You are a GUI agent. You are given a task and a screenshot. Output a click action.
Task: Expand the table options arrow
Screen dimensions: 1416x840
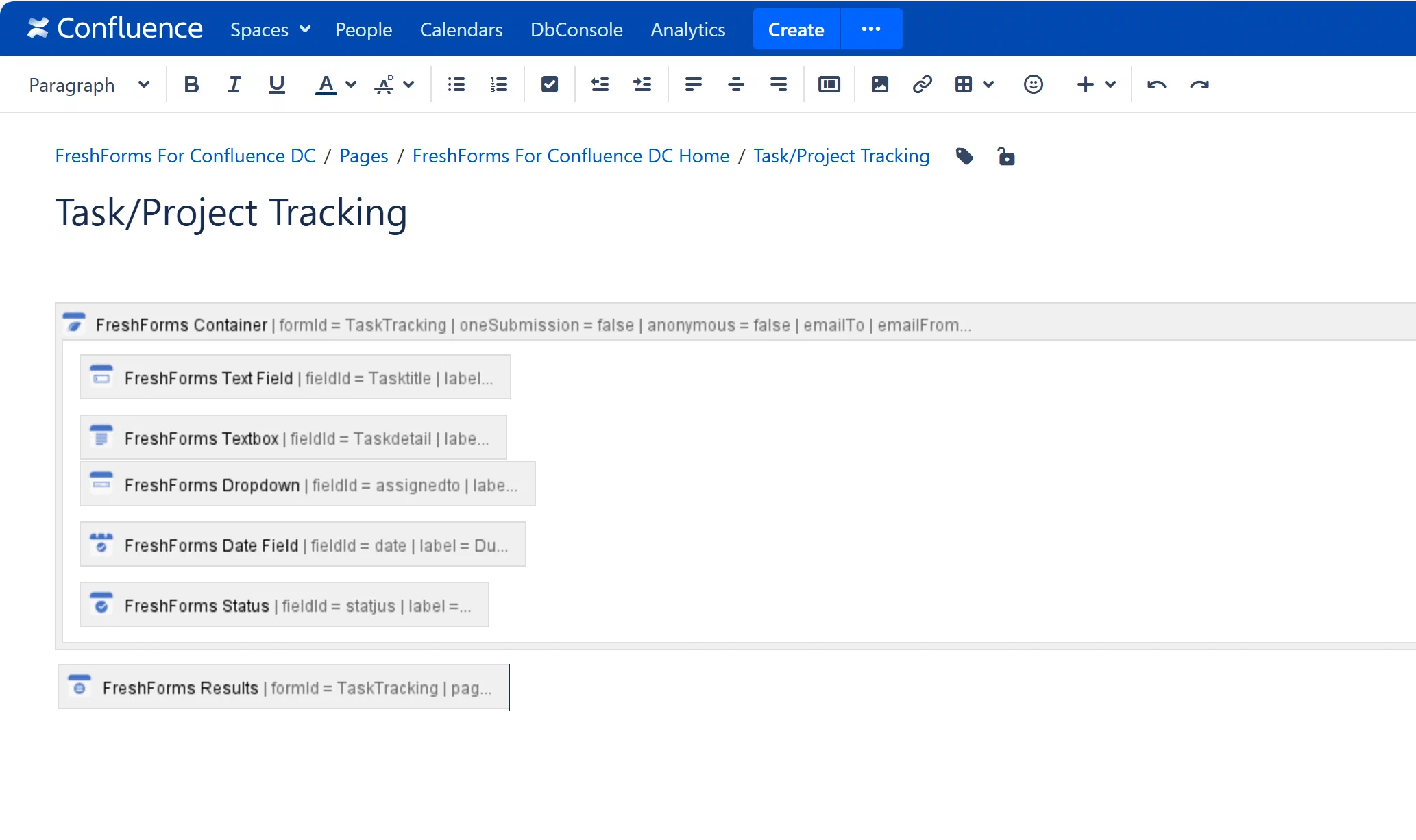[x=988, y=84]
